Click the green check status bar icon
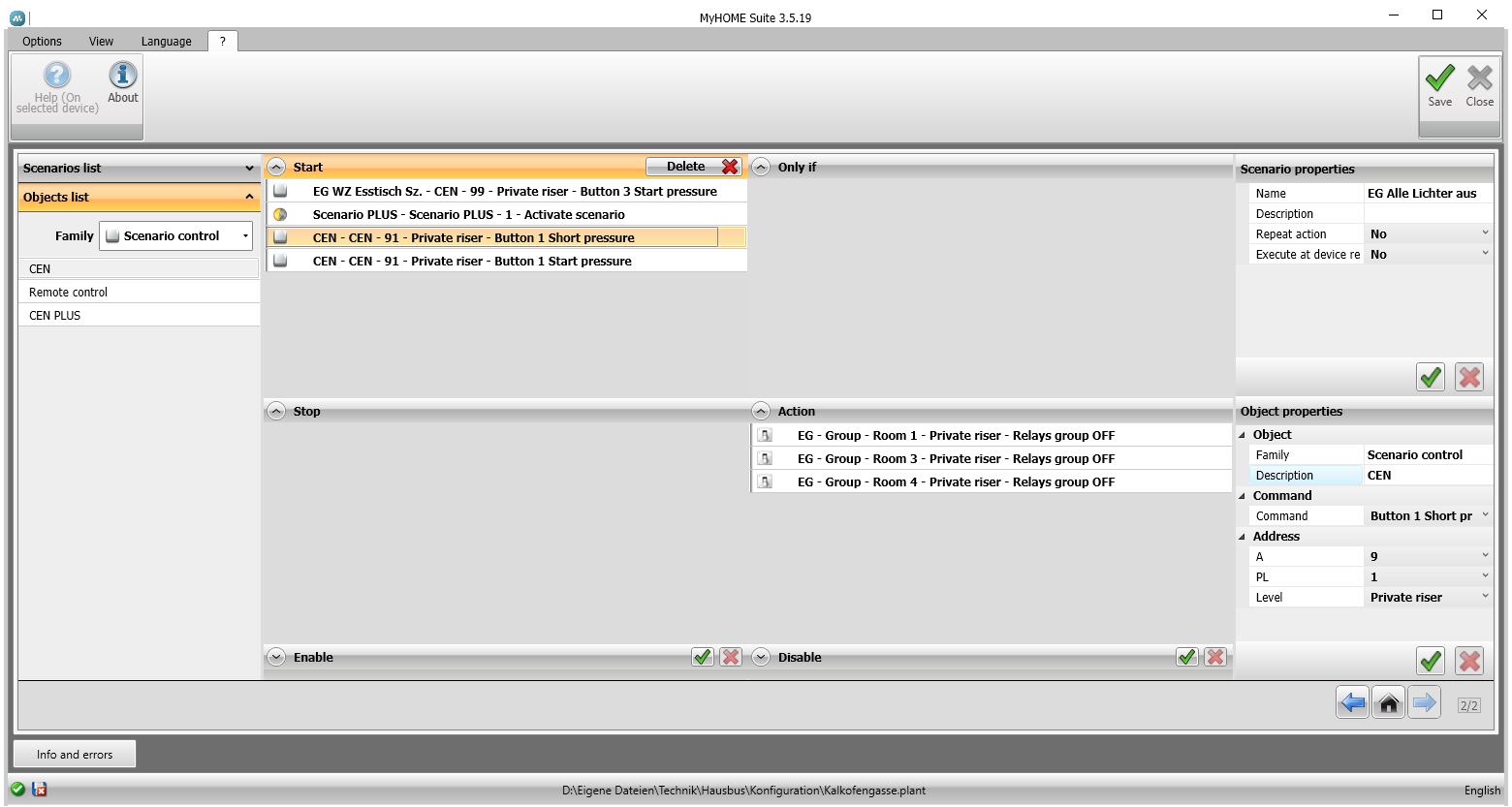The height and width of the screenshot is (807, 1512). click(x=17, y=790)
